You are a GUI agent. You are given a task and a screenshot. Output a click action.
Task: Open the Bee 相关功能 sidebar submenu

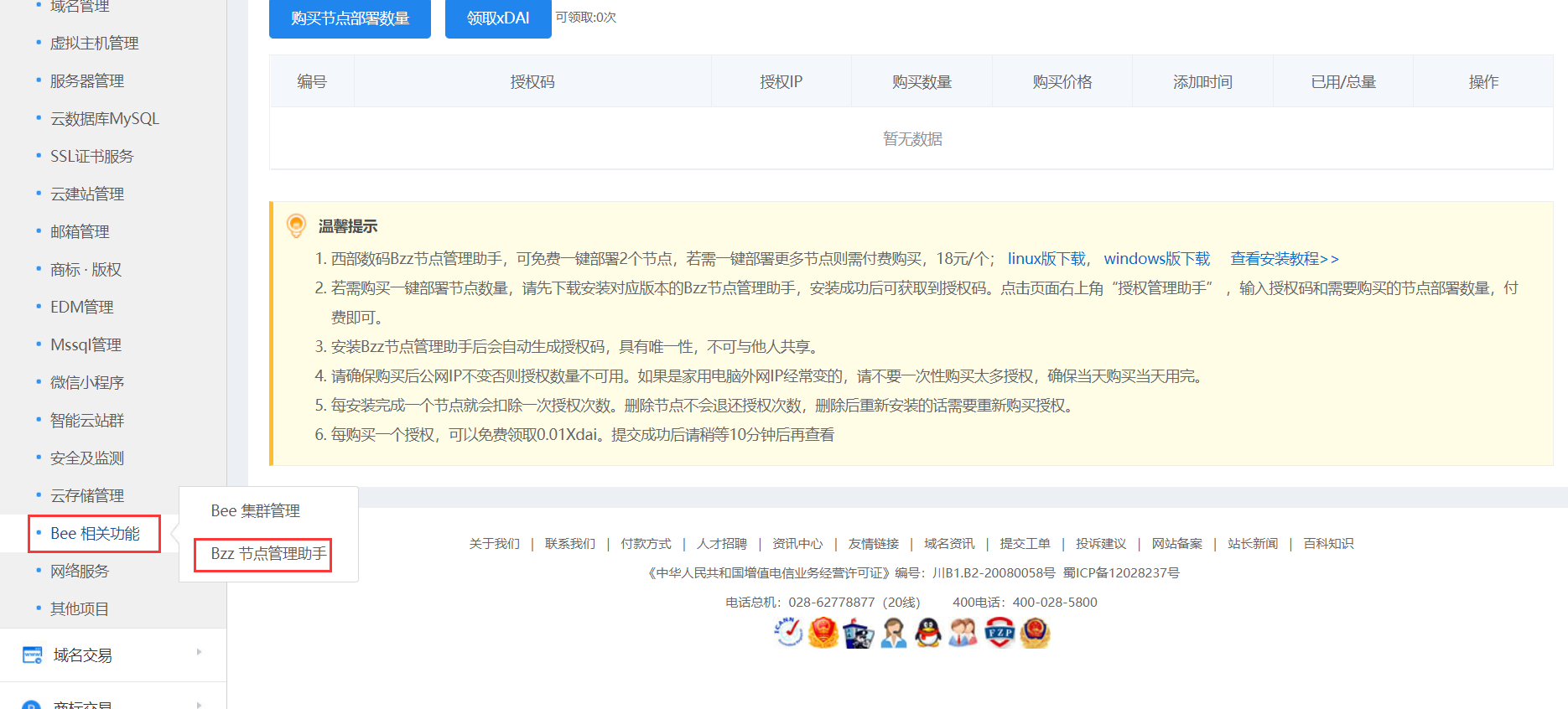tap(95, 534)
